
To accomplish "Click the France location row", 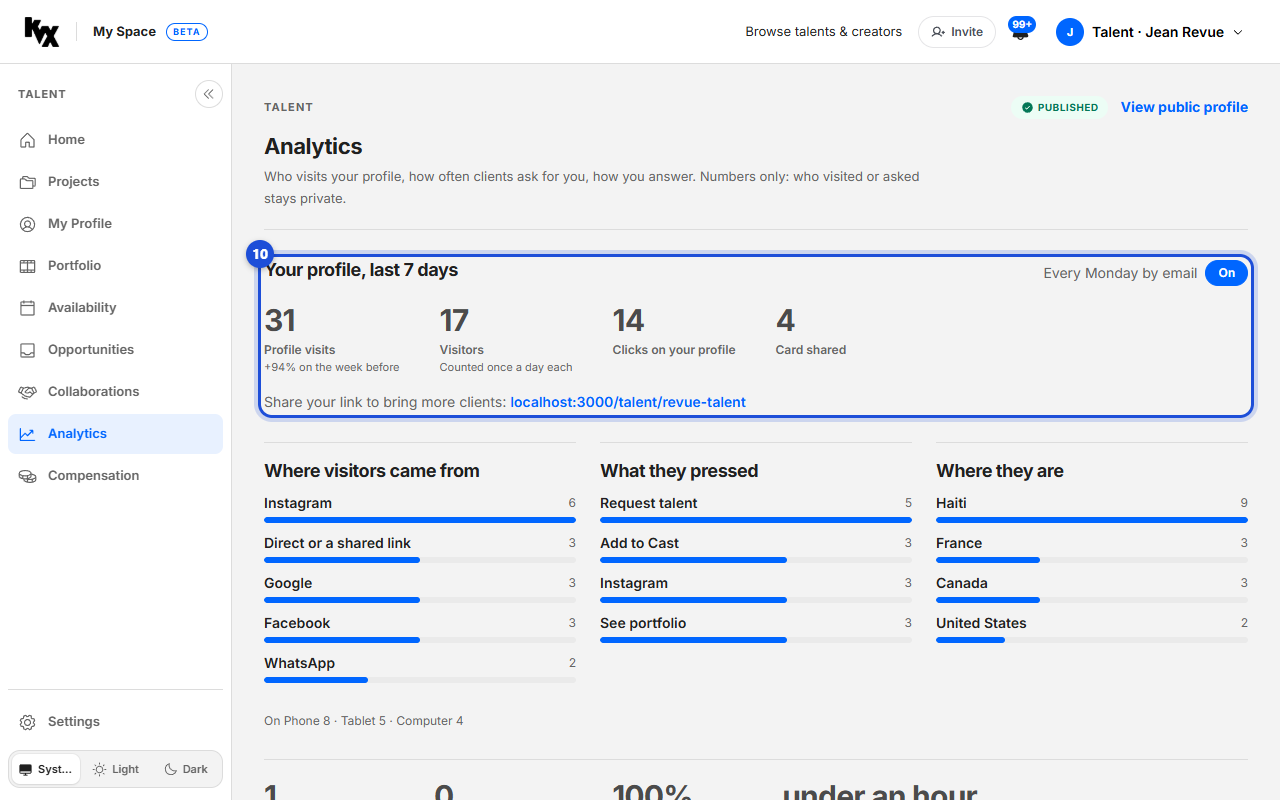I will [x=1092, y=548].
